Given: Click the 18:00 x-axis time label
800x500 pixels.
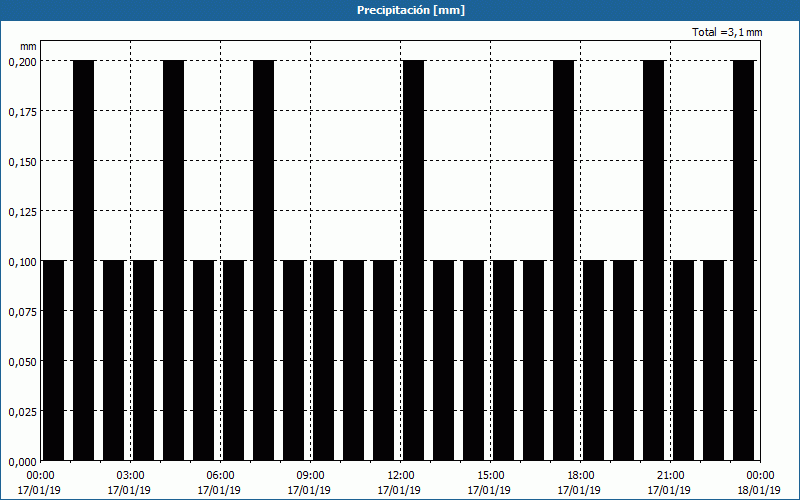Looking at the screenshot, I should tap(581, 476).
